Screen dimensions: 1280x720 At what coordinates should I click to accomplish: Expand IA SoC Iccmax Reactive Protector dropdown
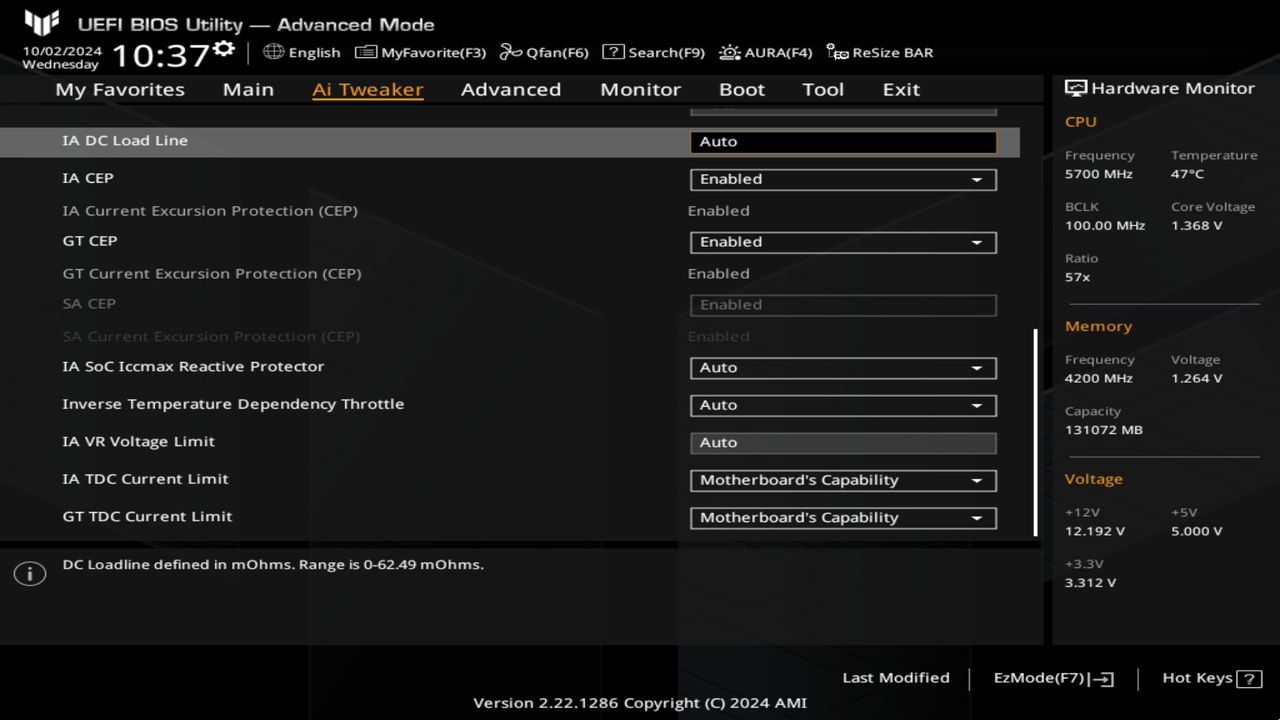pyautogui.click(x=843, y=368)
